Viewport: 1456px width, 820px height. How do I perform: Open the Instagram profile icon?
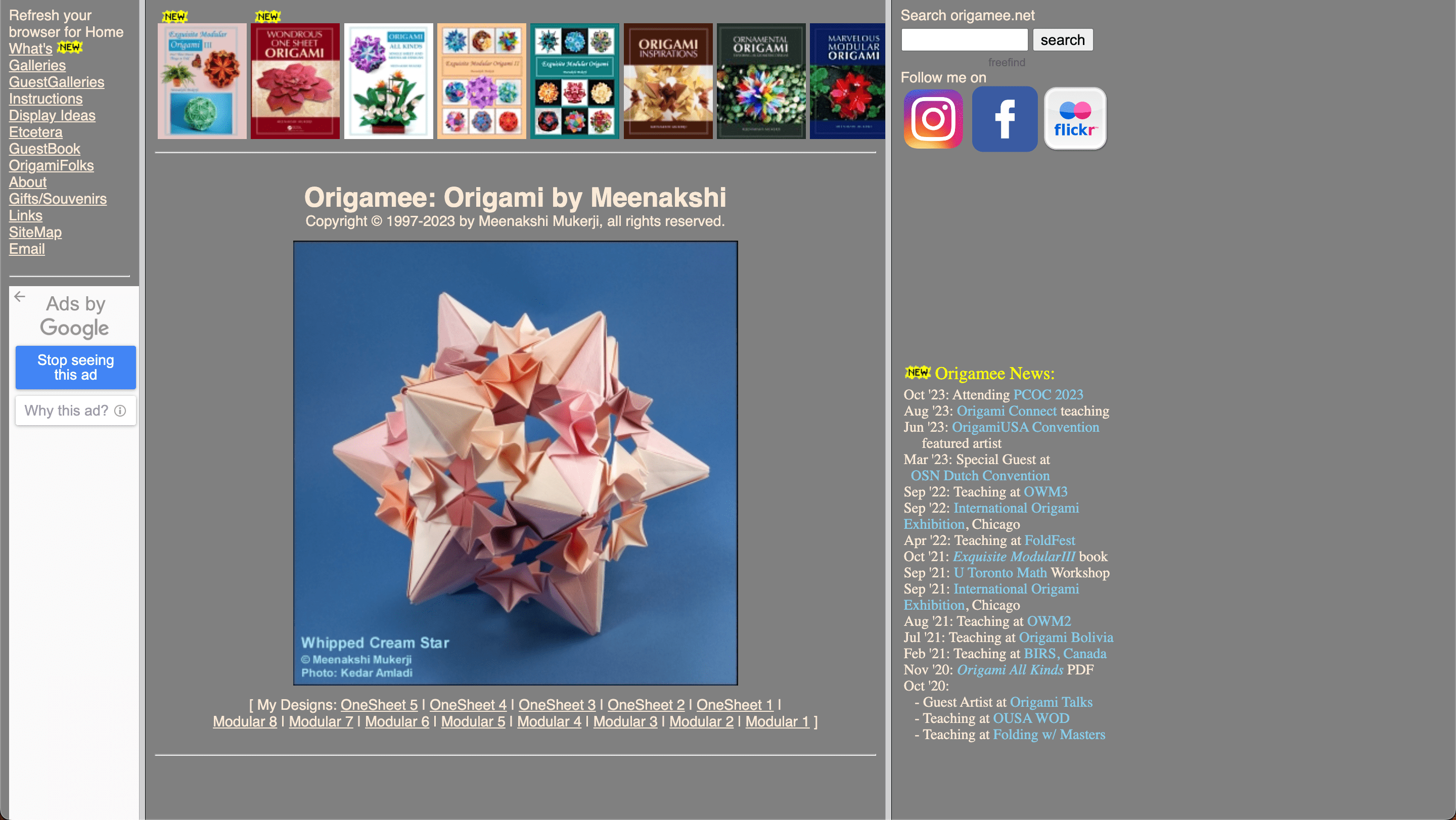tap(933, 119)
